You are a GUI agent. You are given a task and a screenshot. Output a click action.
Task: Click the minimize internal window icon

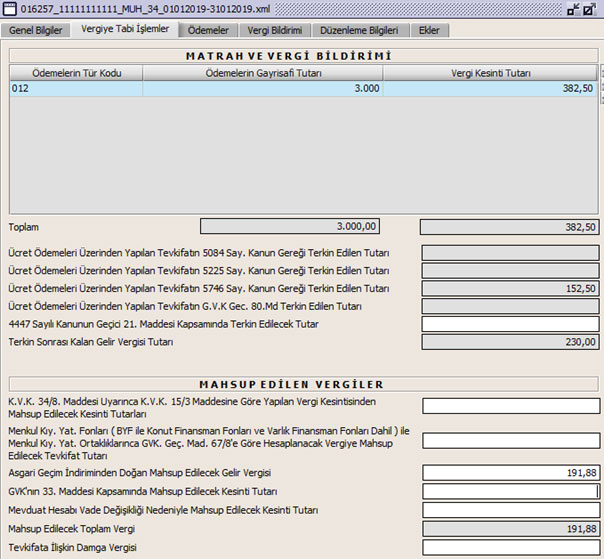tap(574, 9)
